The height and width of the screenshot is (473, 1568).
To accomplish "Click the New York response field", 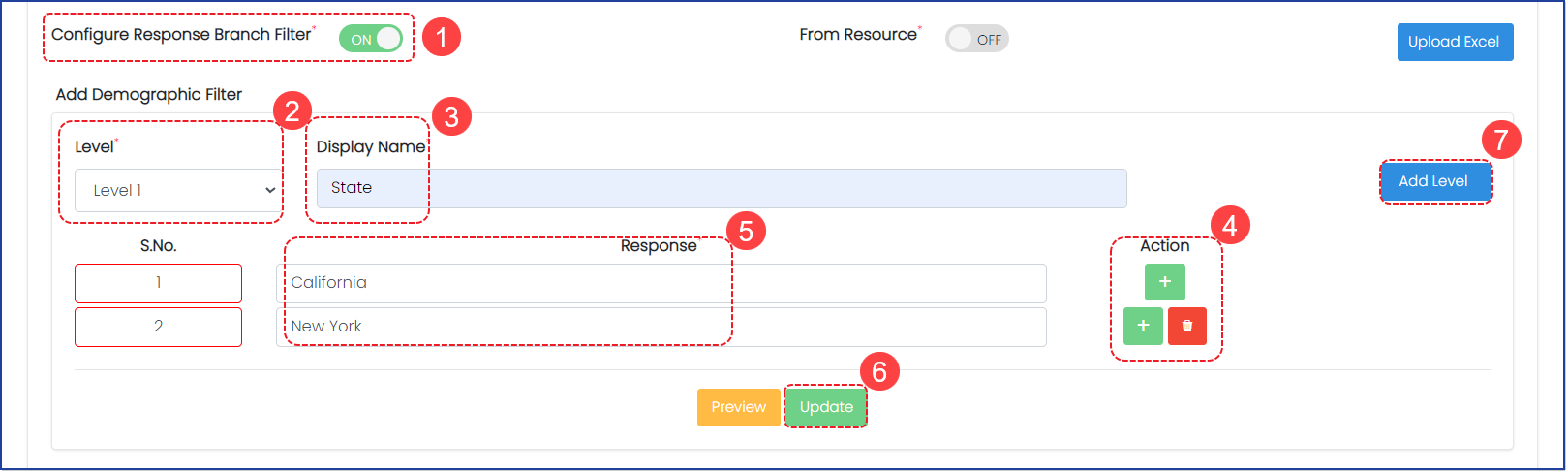I will coord(661,327).
